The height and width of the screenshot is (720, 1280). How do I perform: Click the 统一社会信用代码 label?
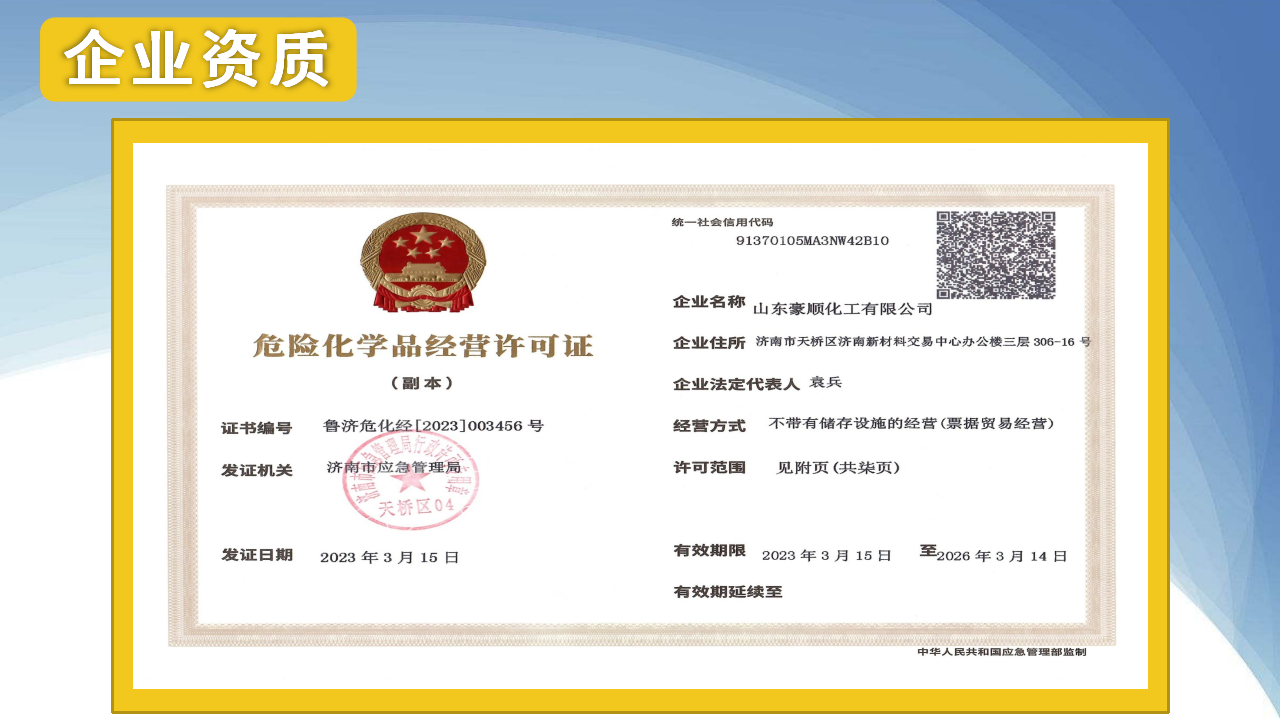[x=722, y=222]
